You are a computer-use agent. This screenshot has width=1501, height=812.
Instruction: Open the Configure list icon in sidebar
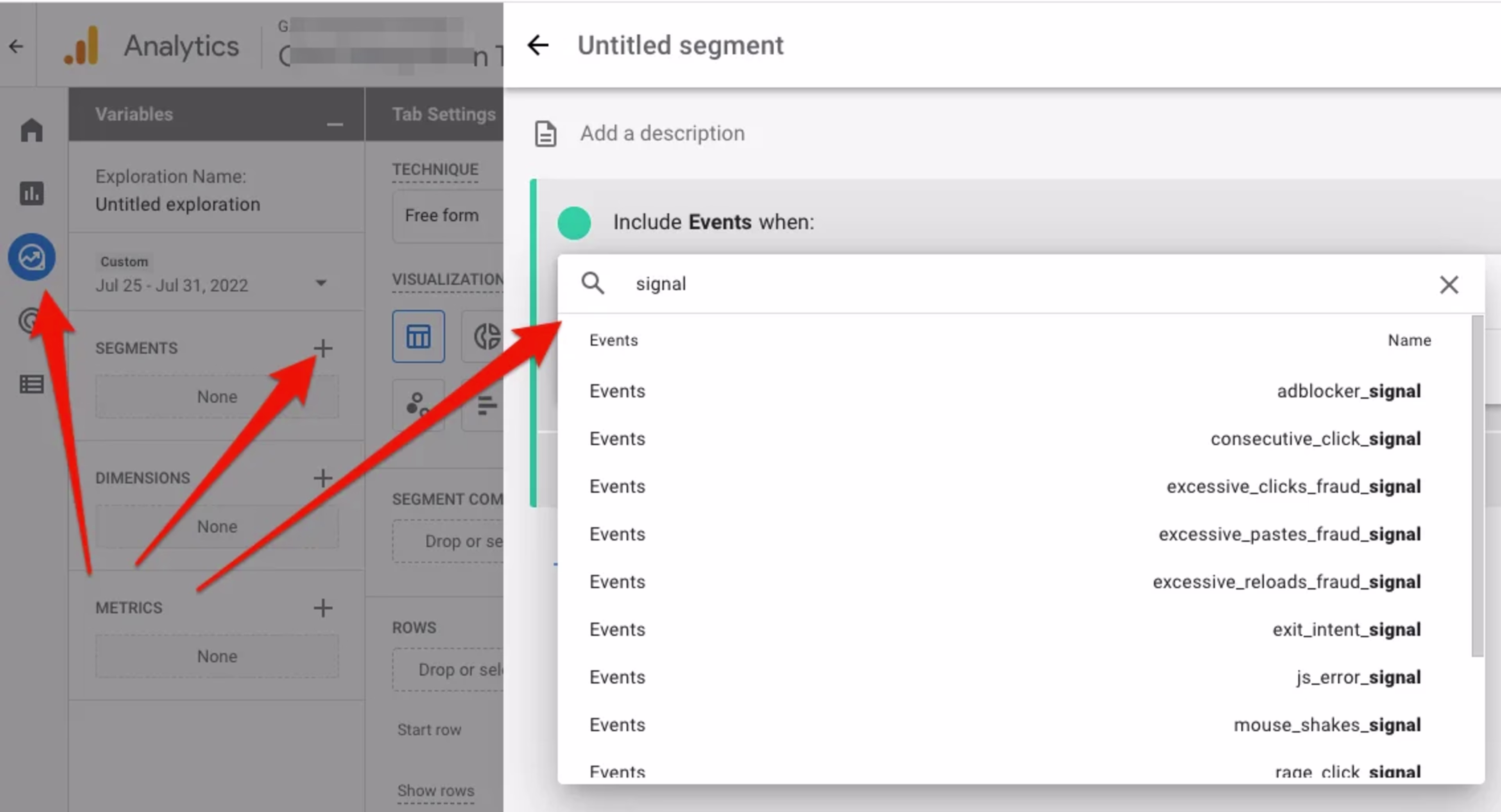click(31, 384)
